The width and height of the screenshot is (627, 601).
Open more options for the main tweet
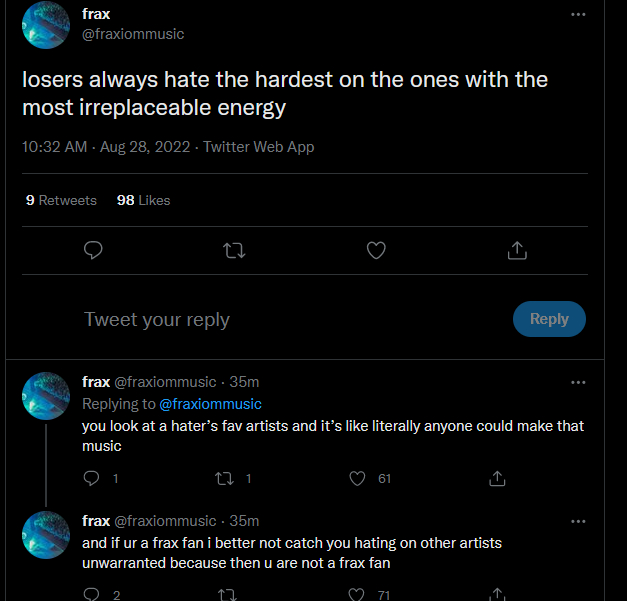(578, 15)
